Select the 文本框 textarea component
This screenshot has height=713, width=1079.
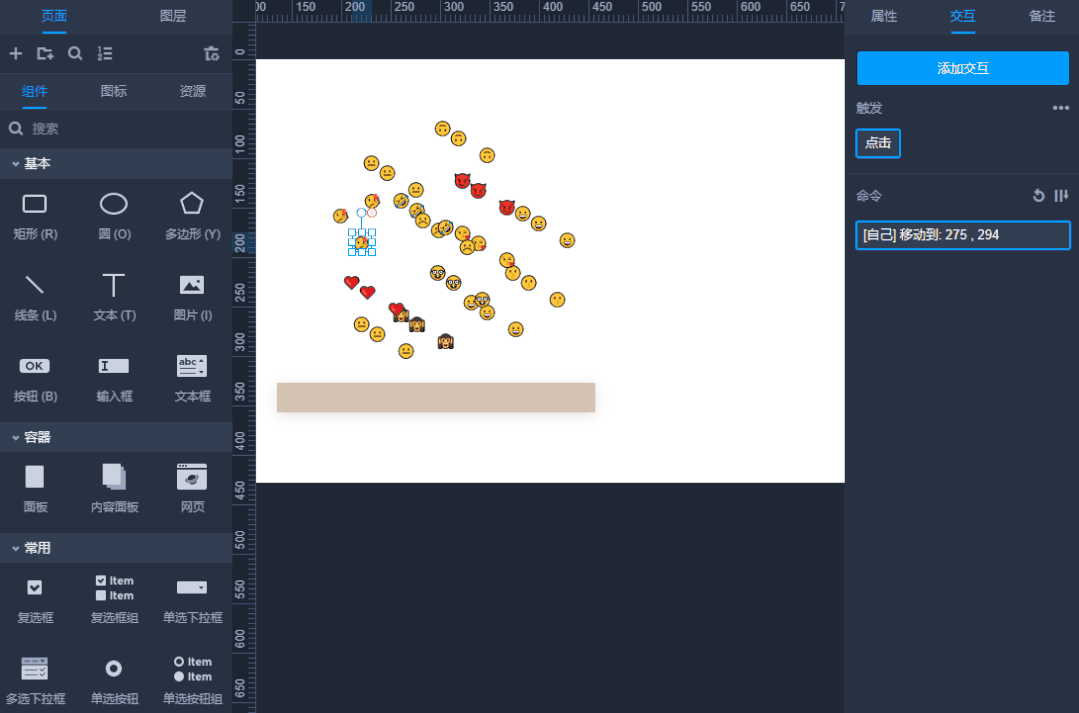click(x=192, y=379)
